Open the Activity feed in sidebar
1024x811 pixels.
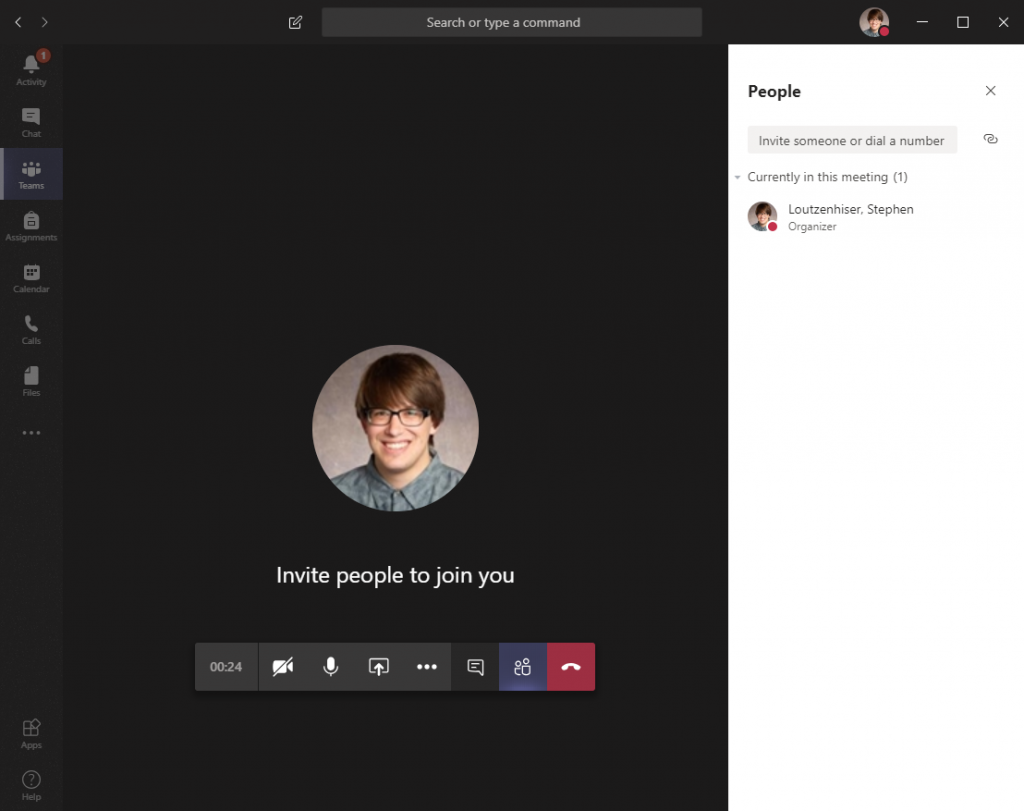[31, 70]
